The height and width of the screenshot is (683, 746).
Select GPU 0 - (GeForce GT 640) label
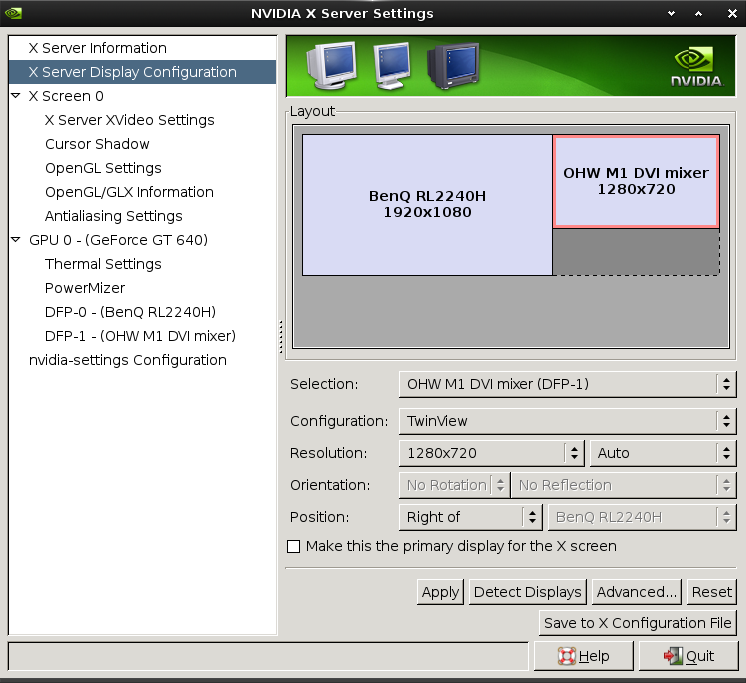coord(118,240)
